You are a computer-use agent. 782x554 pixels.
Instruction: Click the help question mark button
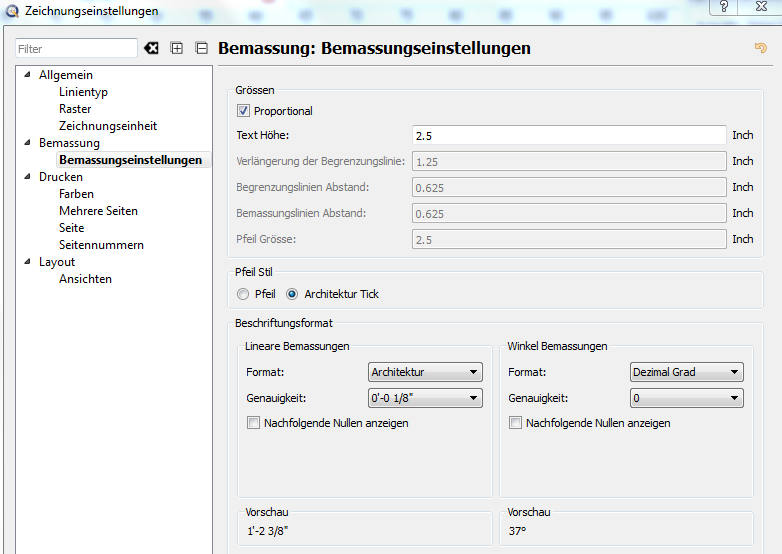723,8
